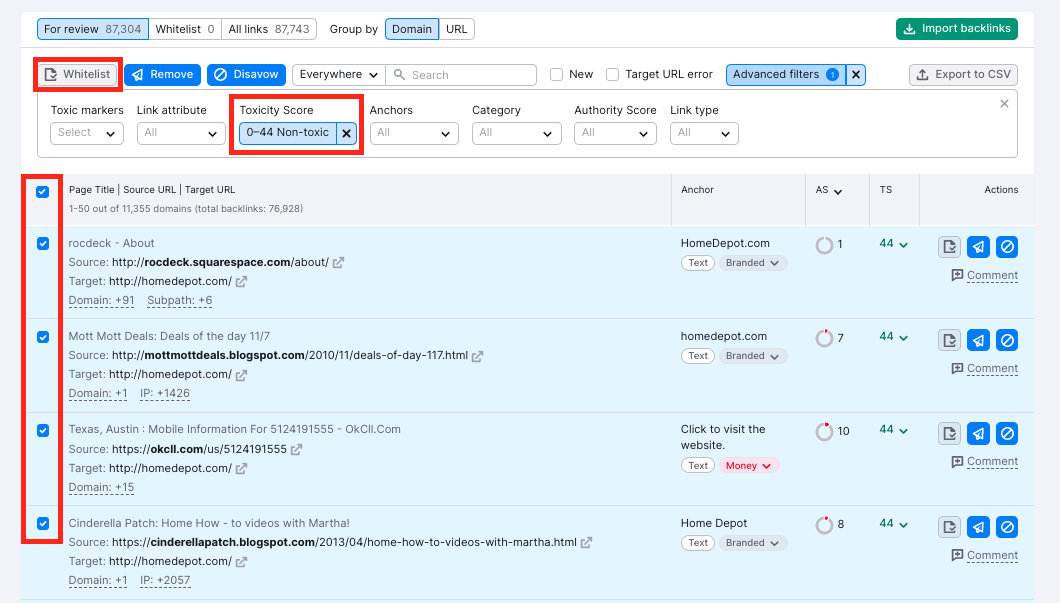Open target URL external icon in Mott Mott row
Screen dimensions: 1060x603
[241, 375]
